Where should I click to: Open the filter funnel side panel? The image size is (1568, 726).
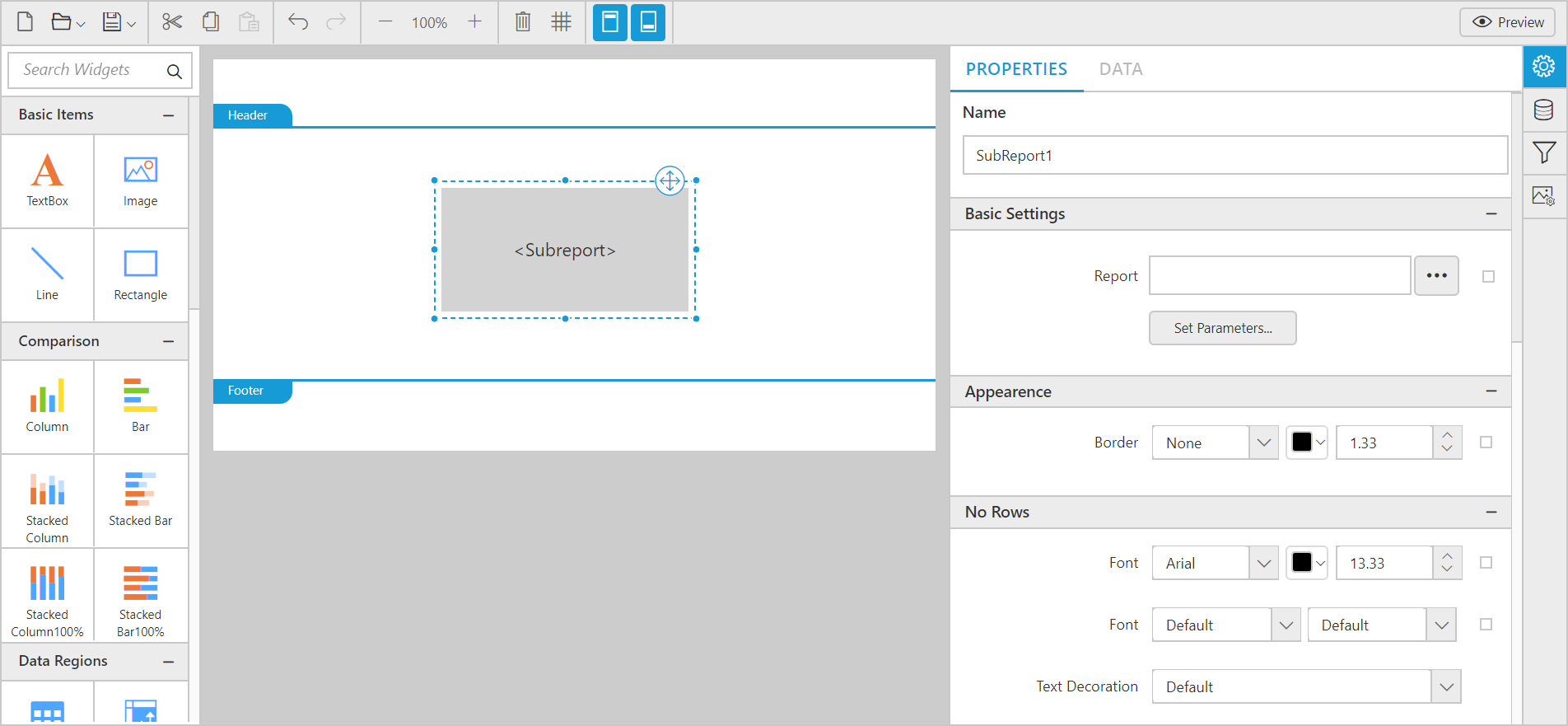click(1544, 152)
